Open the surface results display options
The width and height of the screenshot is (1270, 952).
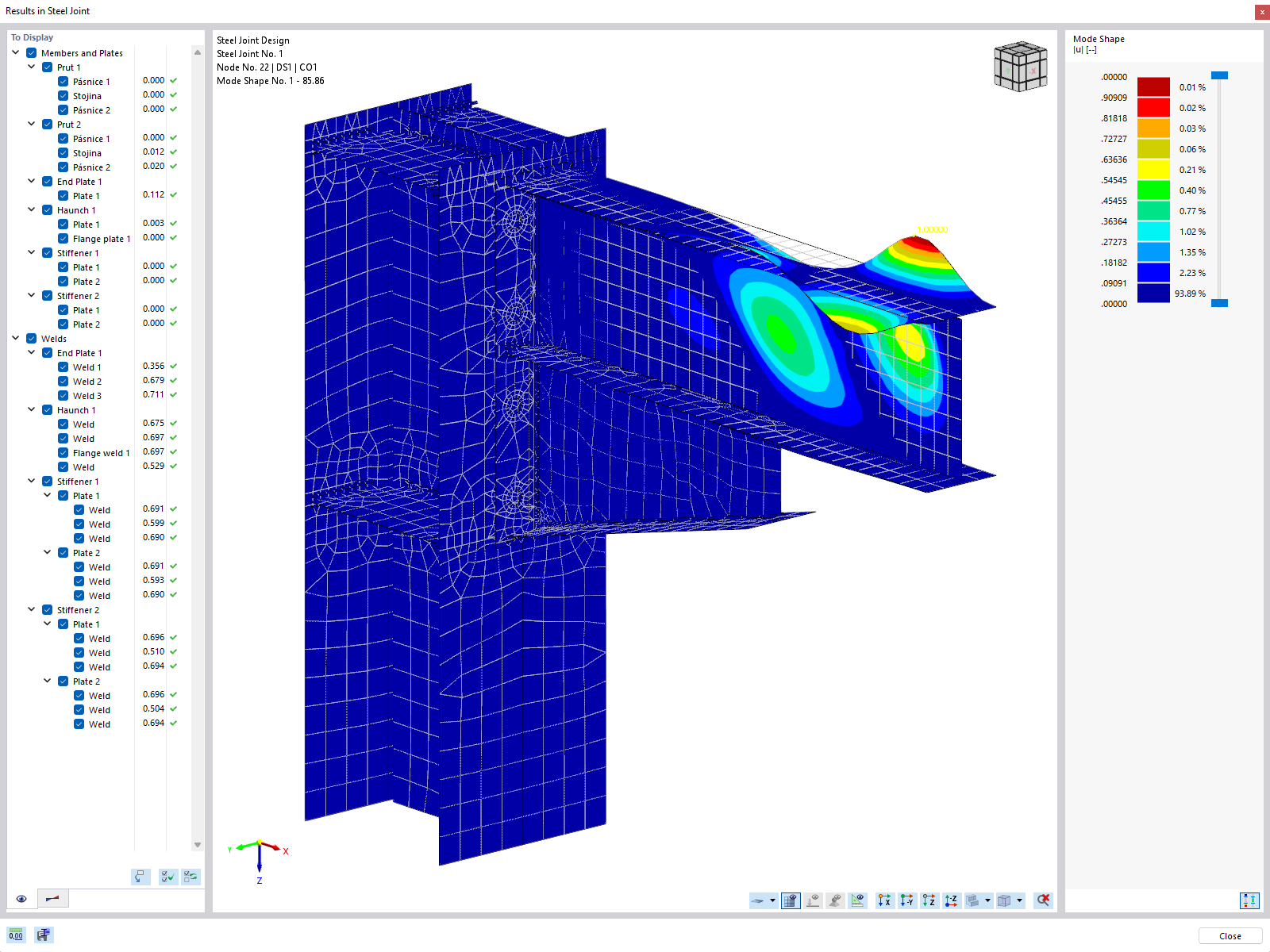pyautogui.click(x=758, y=900)
